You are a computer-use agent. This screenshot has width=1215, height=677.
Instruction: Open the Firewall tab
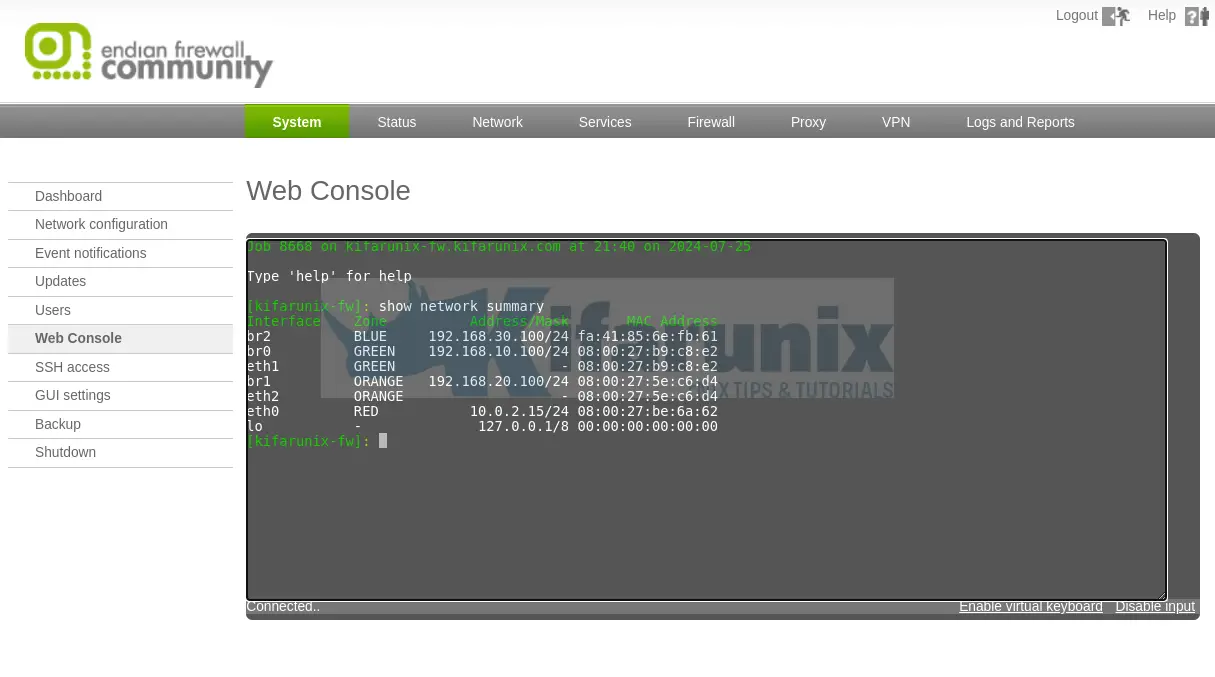pyautogui.click(x=711, y=122)
